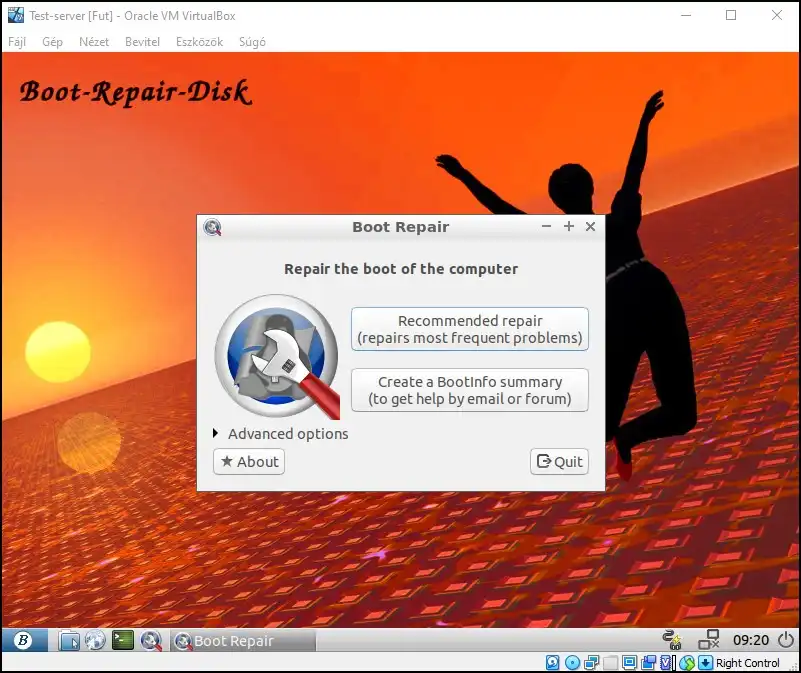
Task: Open the About dialog
Action: point(249,461)
